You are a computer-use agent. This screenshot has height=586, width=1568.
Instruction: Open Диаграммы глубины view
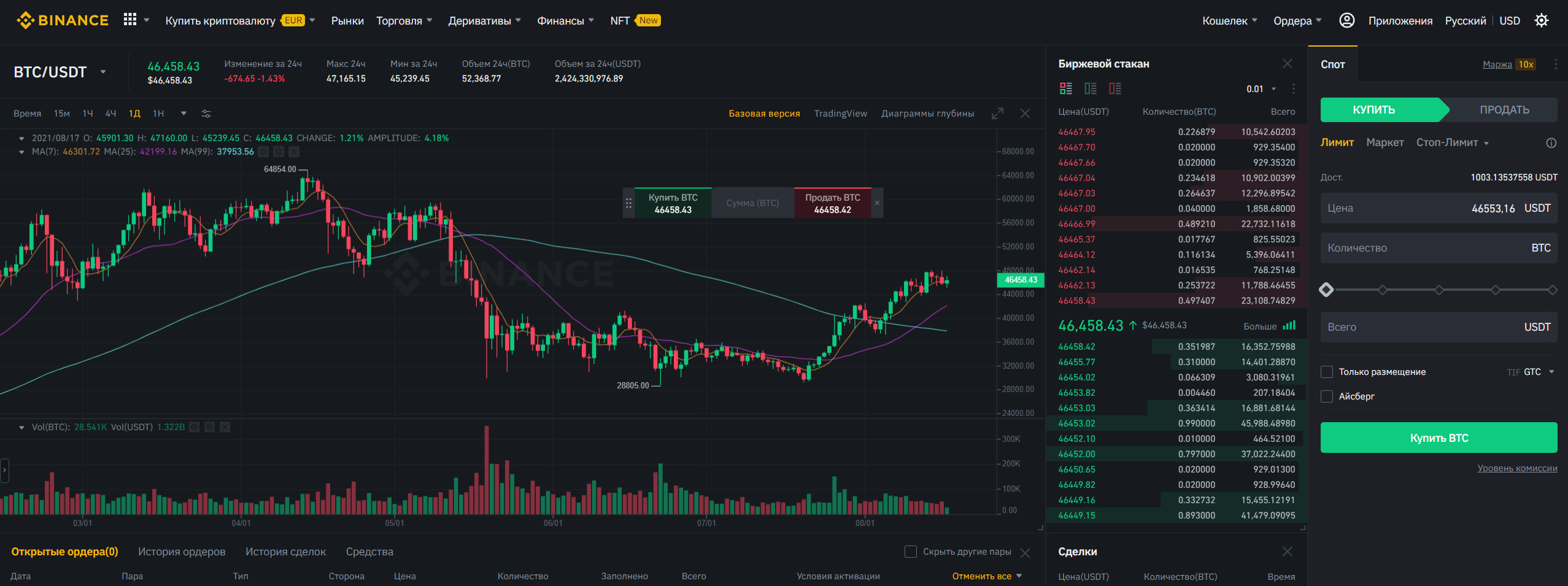(x=927, y=114)
